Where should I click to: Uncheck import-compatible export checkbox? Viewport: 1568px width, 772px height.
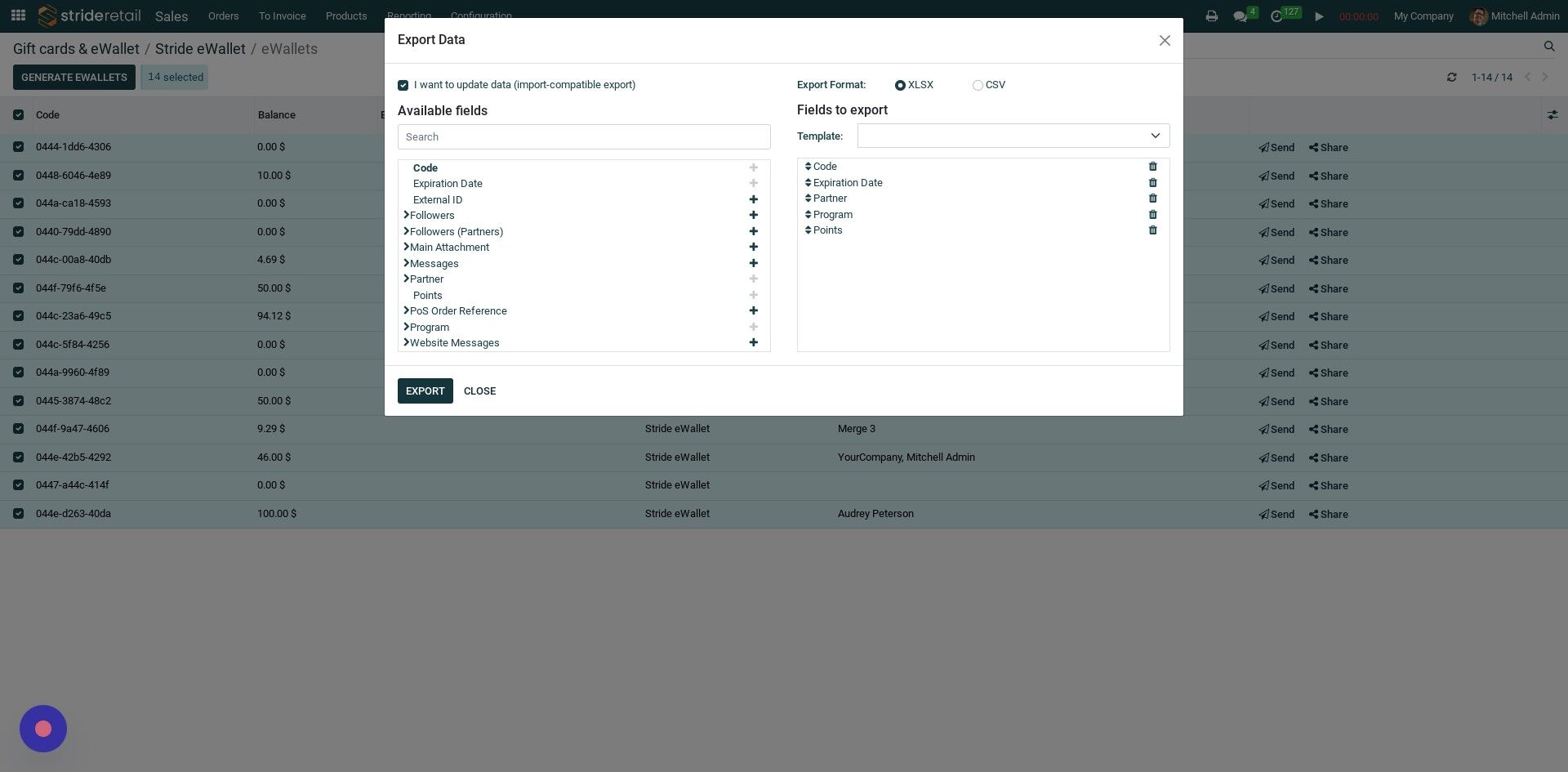coord(403,85)
